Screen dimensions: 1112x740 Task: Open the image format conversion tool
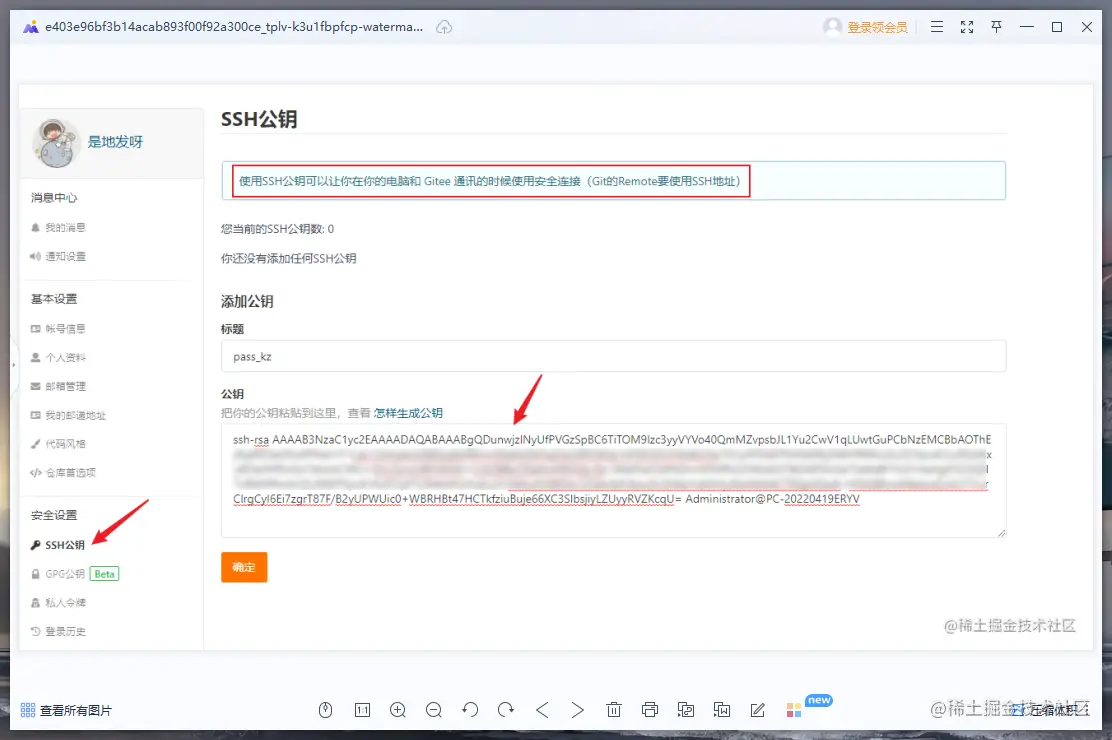point(686,709)
